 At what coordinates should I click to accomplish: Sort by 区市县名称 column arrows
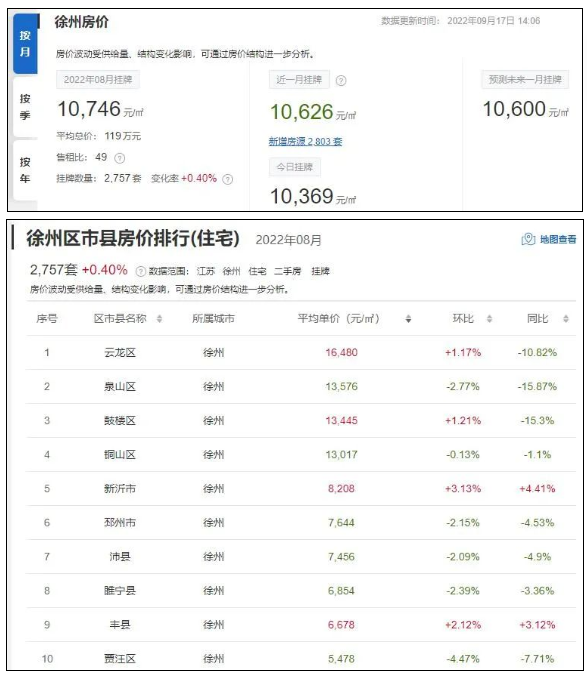159,319
